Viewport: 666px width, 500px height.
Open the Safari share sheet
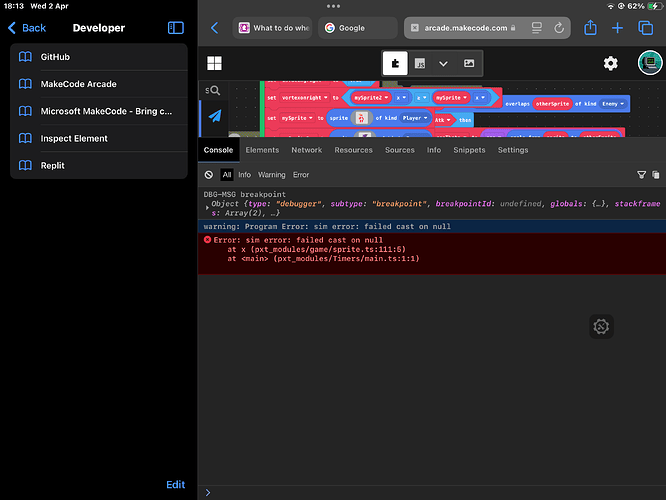[590, 28]
